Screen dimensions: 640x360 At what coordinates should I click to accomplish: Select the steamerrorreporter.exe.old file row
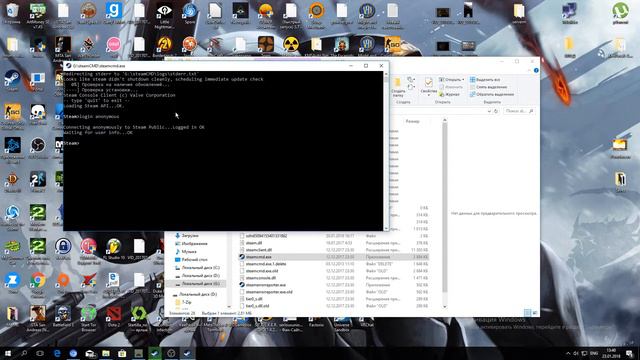(x=334, y=292)
